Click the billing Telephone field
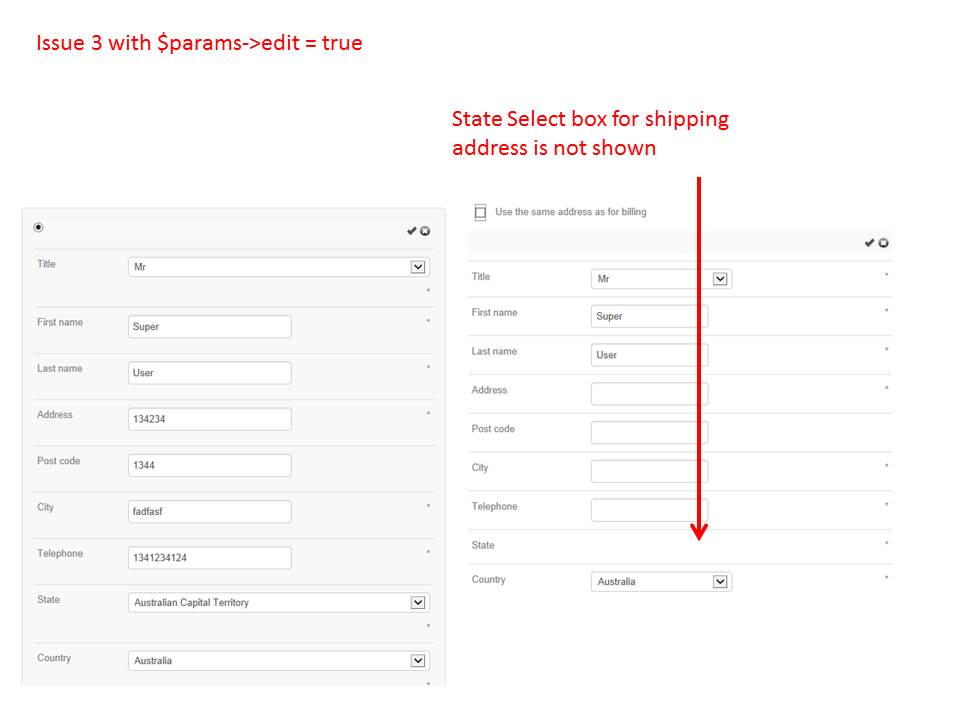Screen dimensions: 960x720 click(210, 558)
